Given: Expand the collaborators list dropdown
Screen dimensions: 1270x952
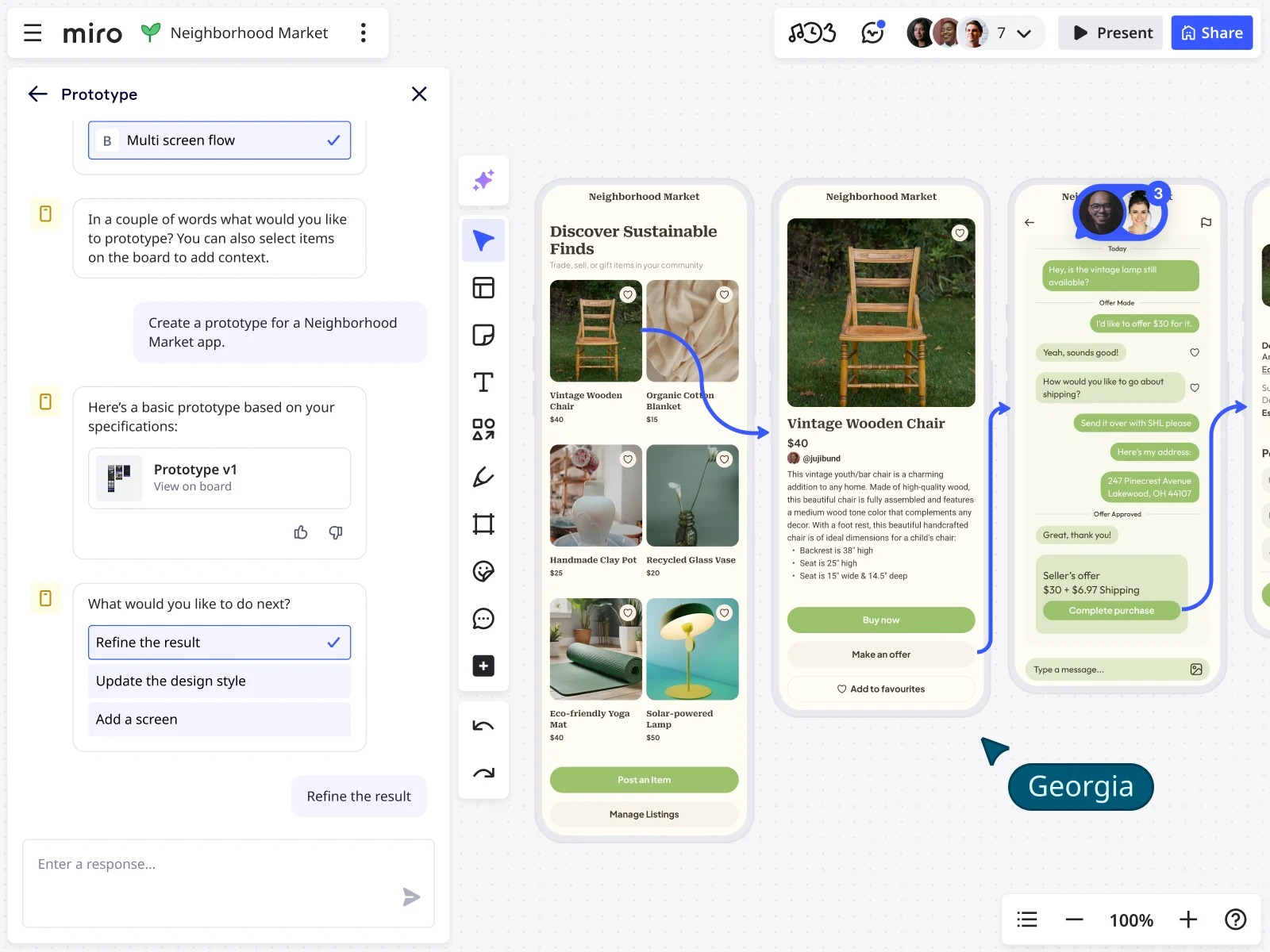Looking at the screenshot, I should (1024, 33).
